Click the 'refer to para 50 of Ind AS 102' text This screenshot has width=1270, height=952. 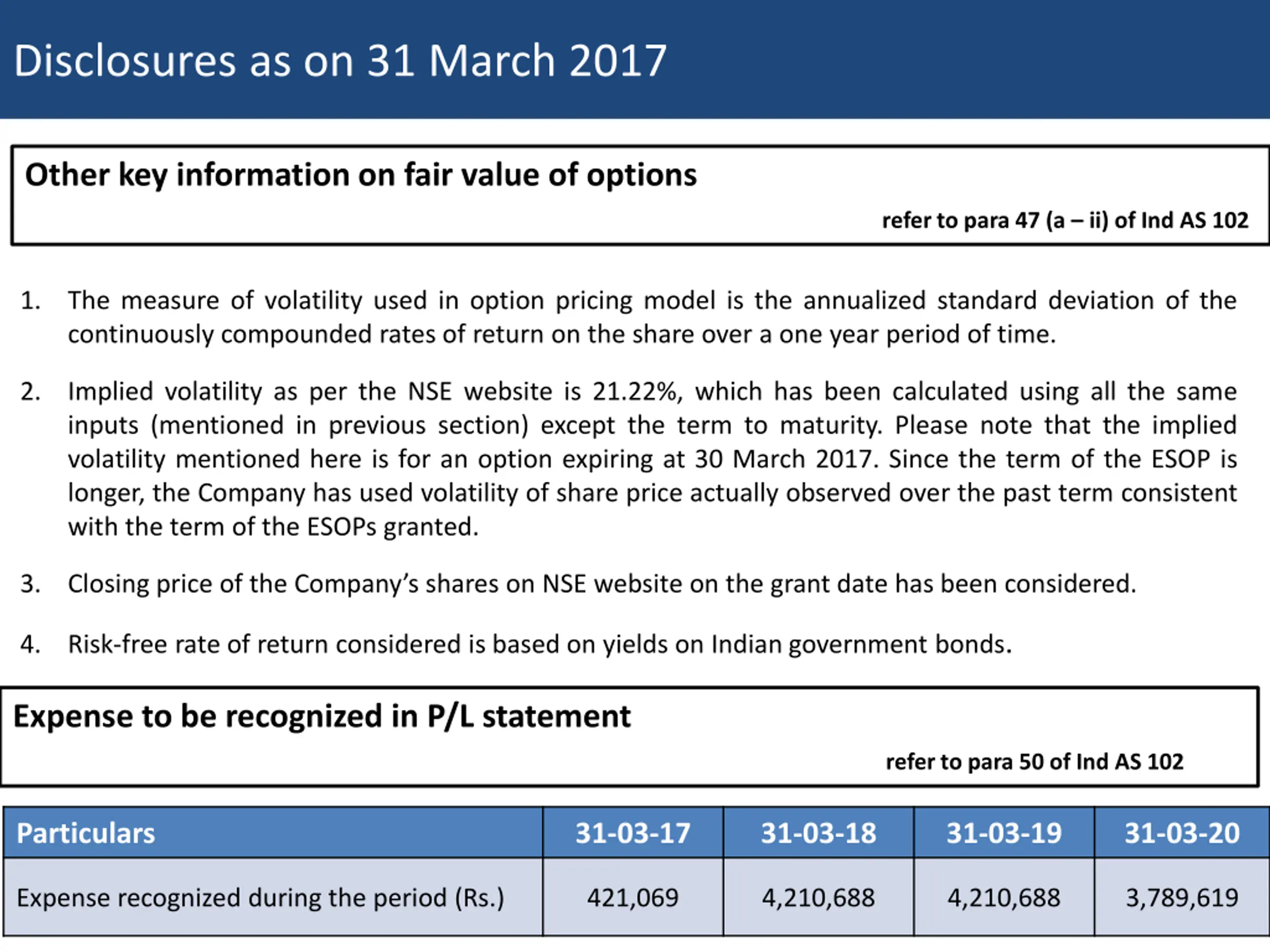[x=1034, y=762]
